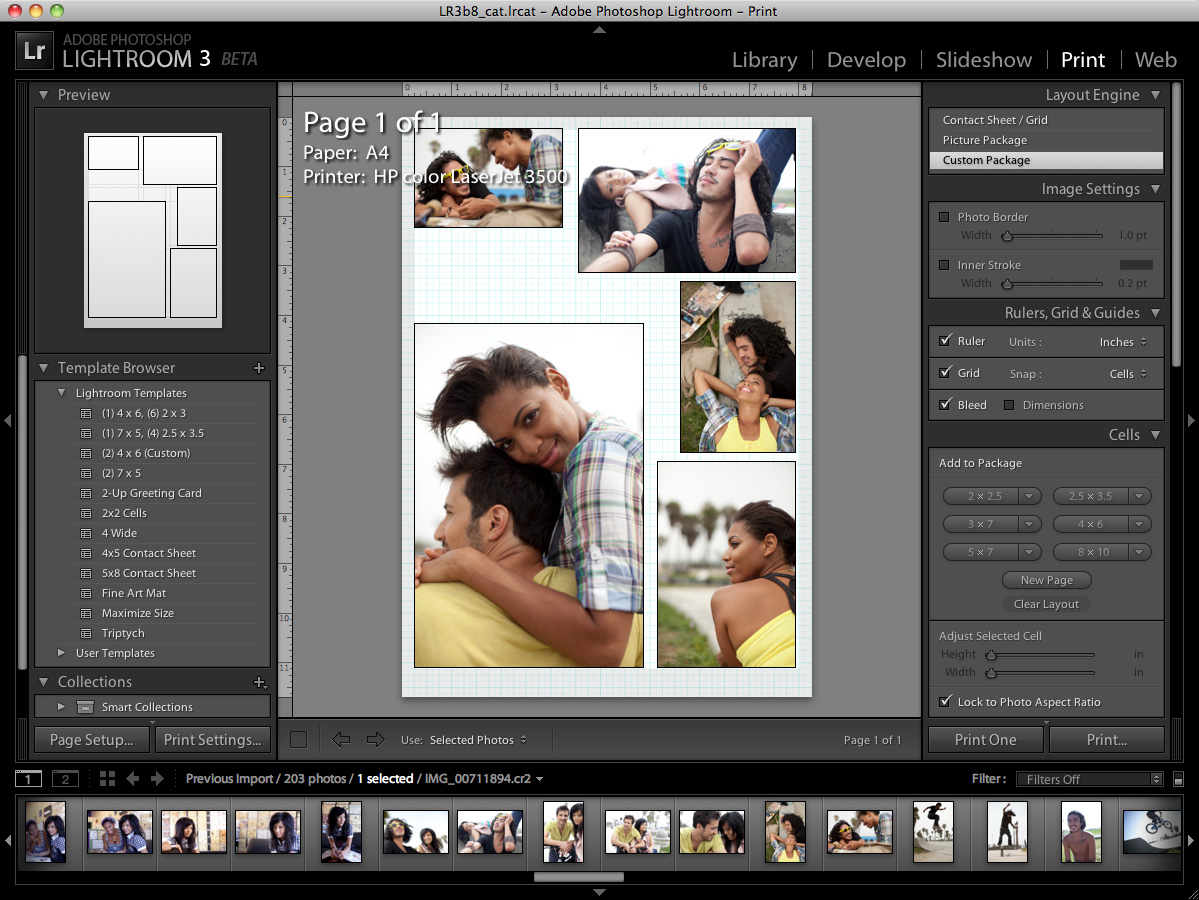1199x900 pixels.
Task: Disable Lock to Photo Aspect Ratio
Action: (945, 702)
